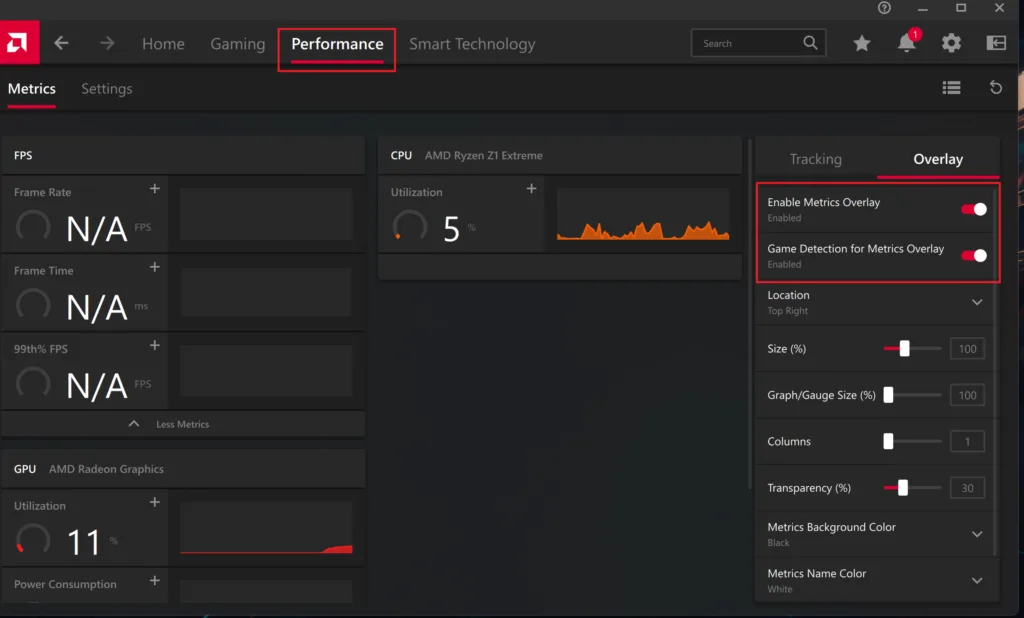This screenshot has height=618, width=1024.
Task: Switch to the Settings sub-tab
Action: (x=106, y=89)
